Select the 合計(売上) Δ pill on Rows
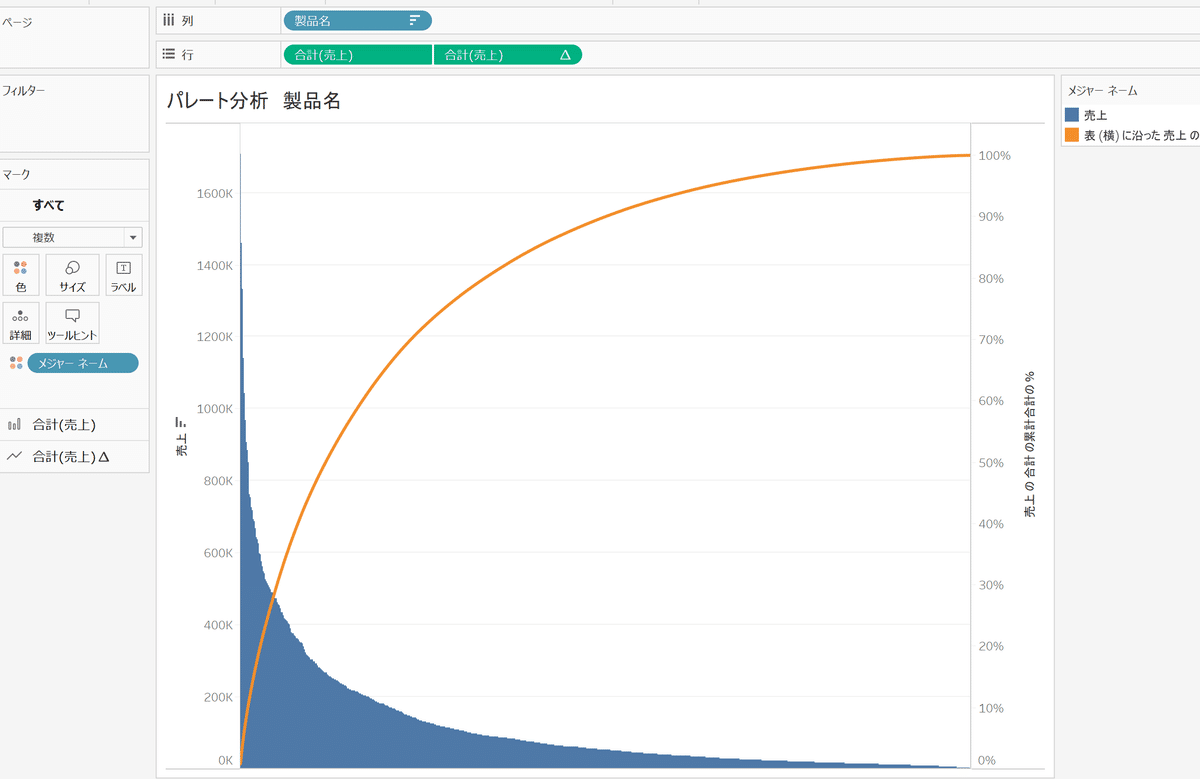 coord(507,54)
